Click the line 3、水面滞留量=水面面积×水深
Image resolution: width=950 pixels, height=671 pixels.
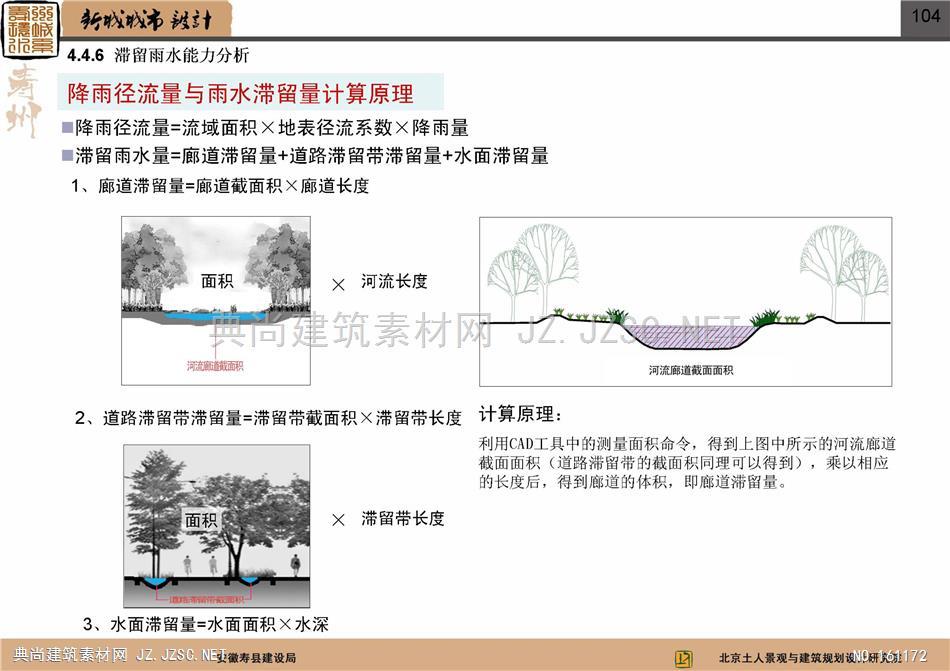click(x=206, y=624)
